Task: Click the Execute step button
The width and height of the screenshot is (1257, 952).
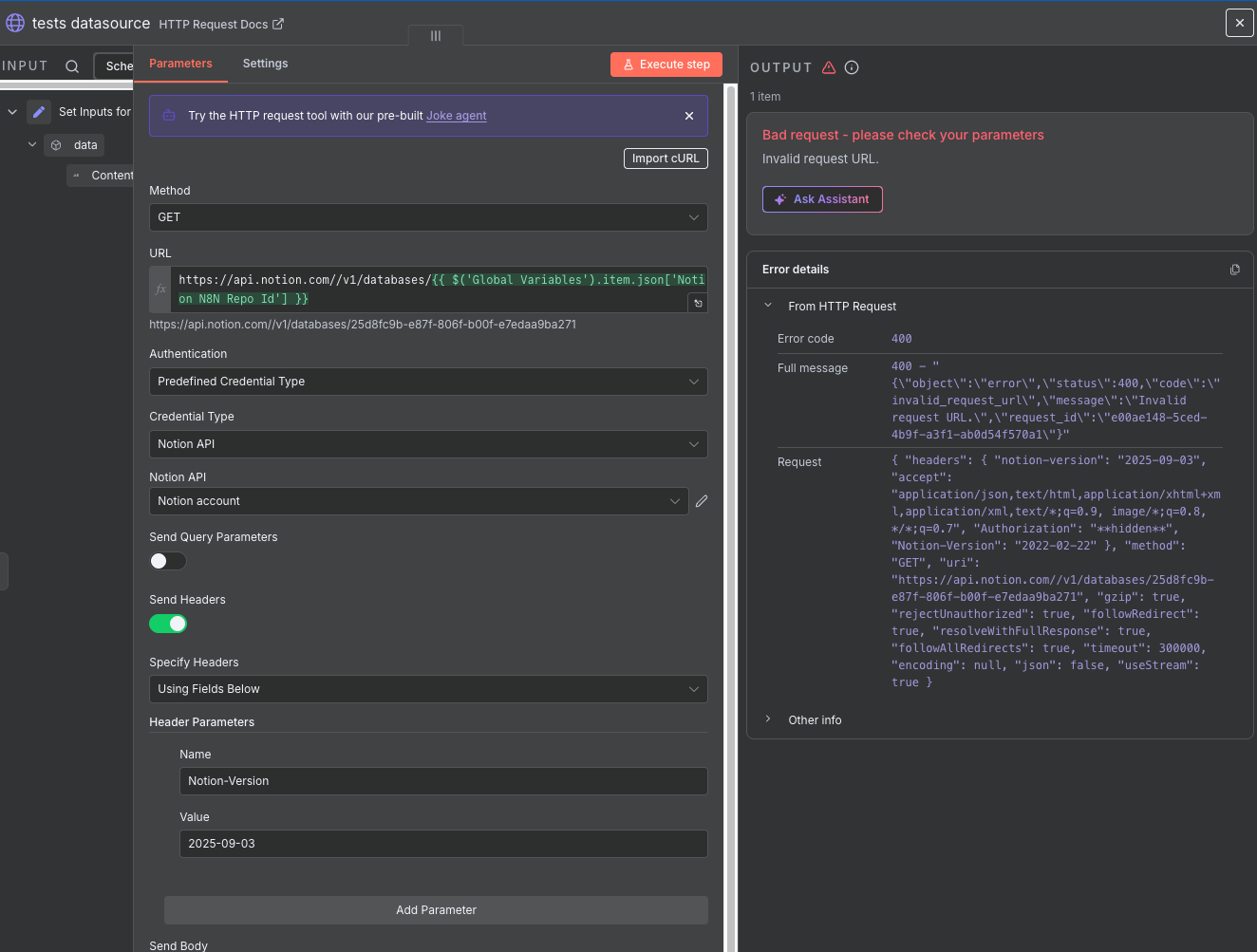Action: click(x=666, y=64)
